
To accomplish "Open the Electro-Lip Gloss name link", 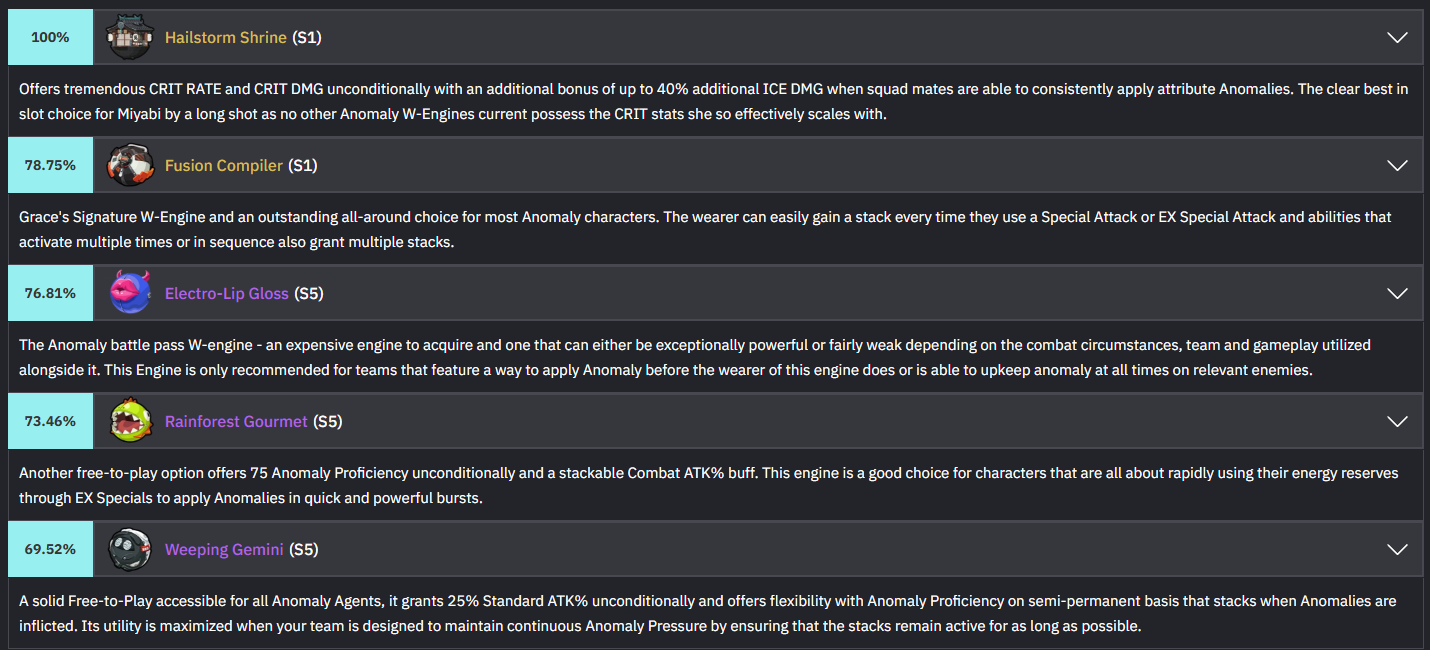I will pyautogui.click(x=226, y=294).
